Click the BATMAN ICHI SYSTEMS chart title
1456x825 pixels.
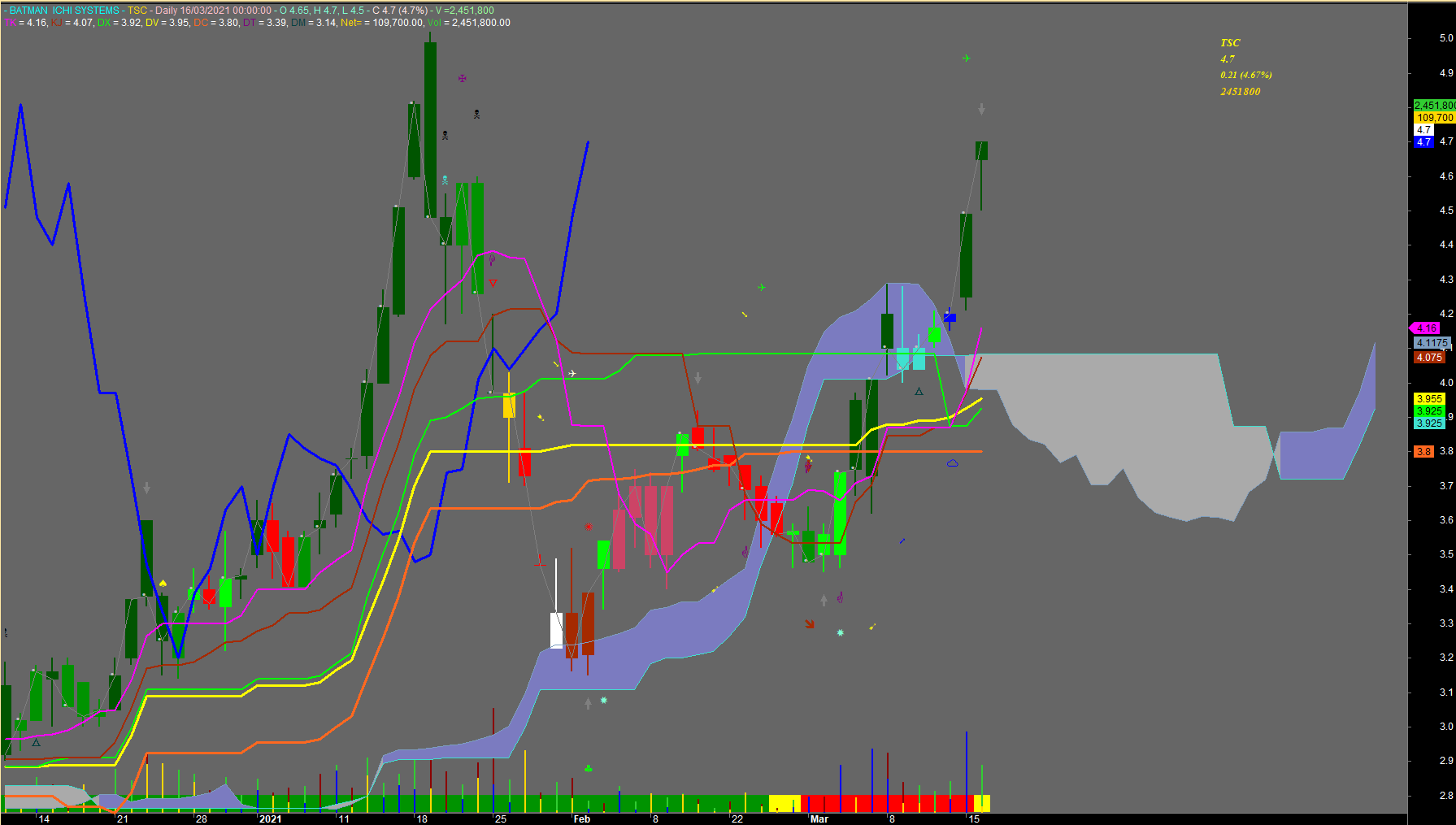[x=64, y=11]
